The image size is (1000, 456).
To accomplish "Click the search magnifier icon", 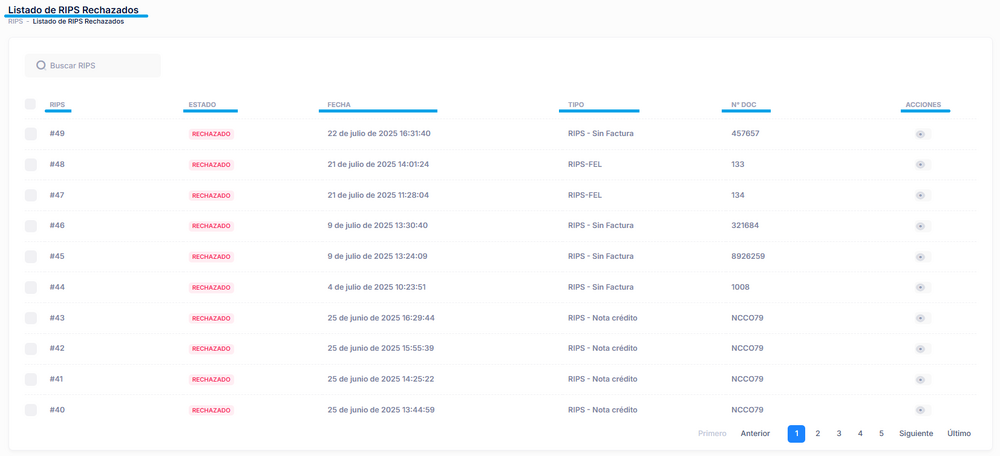I will (x=41, y=66).
